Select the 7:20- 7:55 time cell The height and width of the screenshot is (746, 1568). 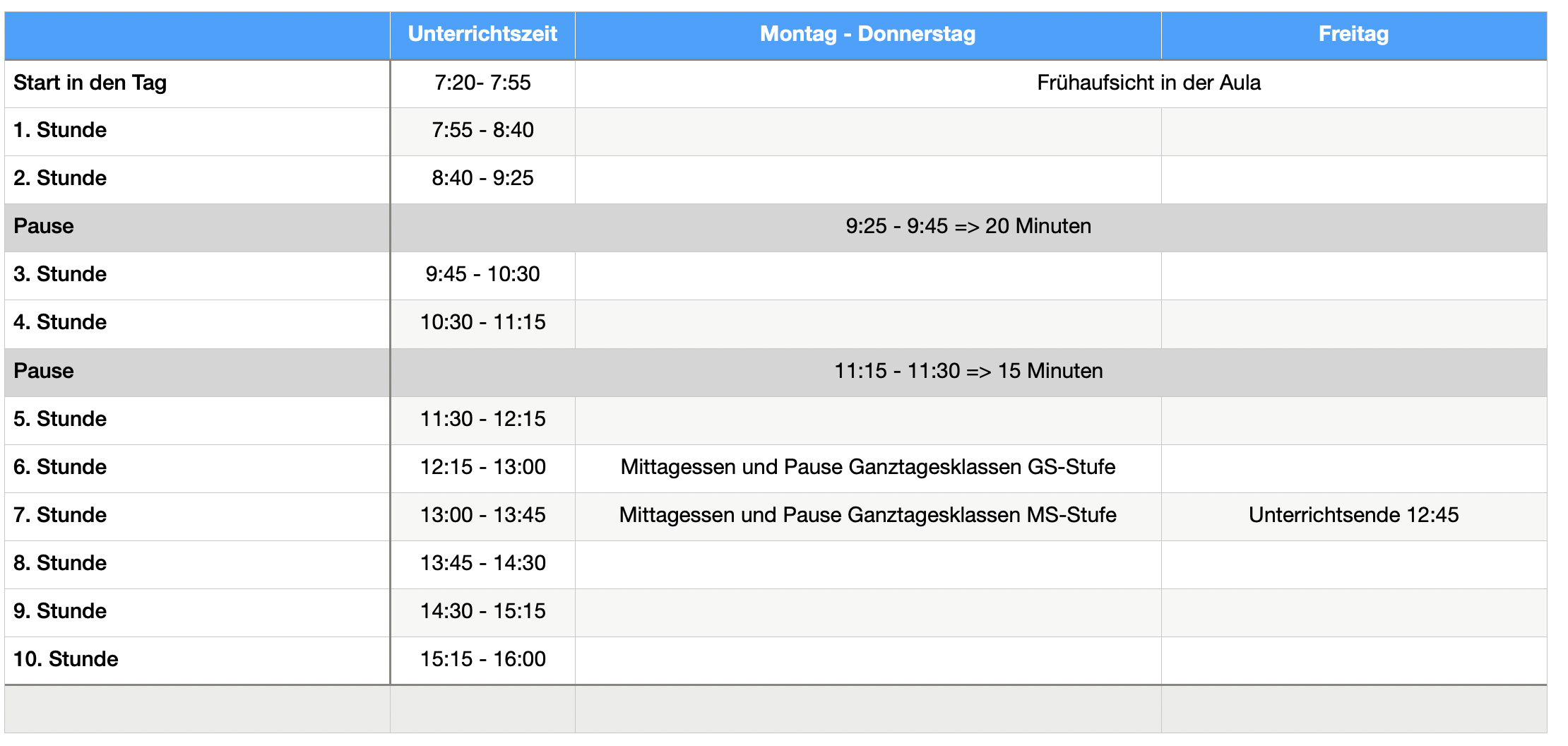coord(482,83)
